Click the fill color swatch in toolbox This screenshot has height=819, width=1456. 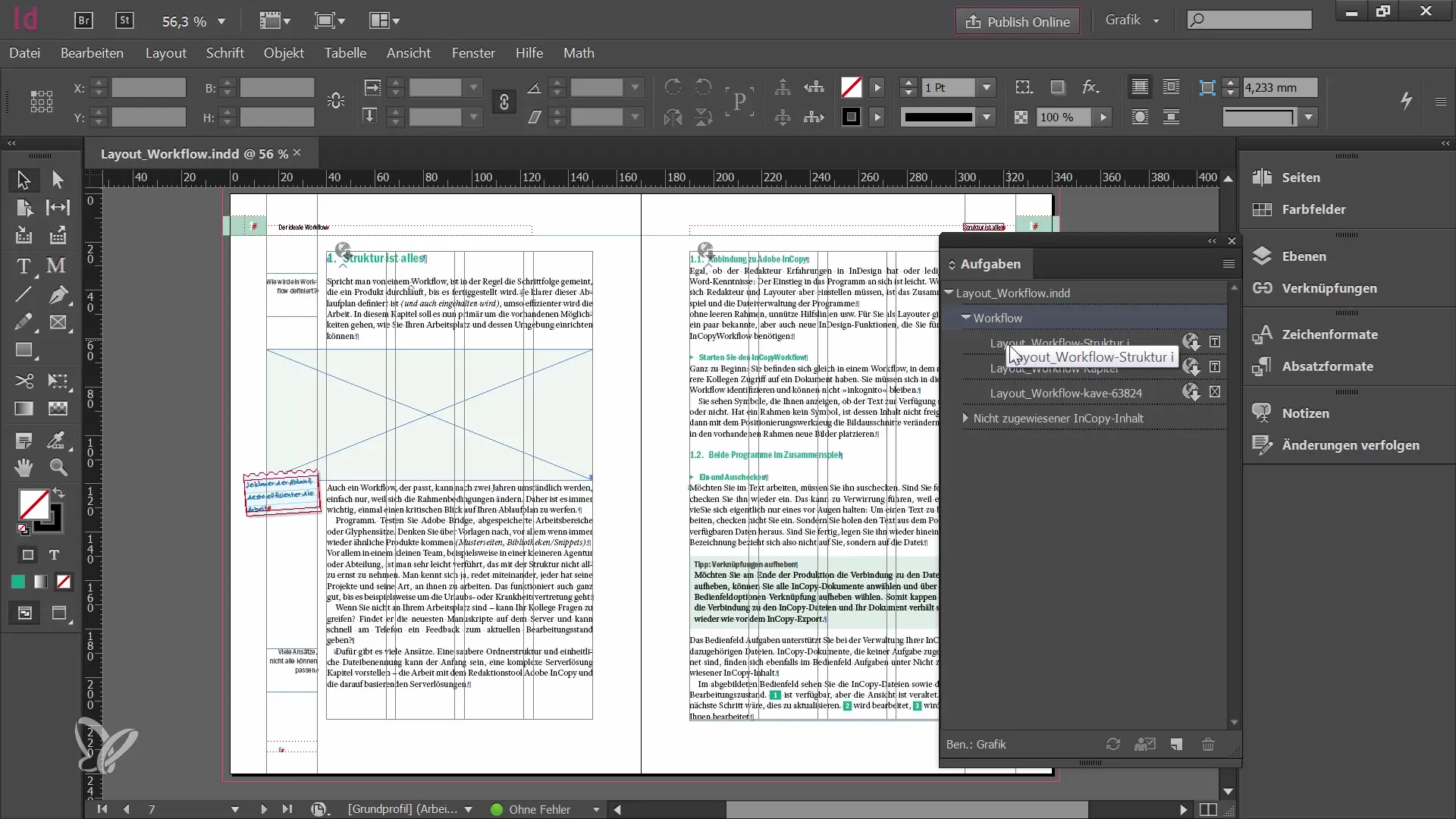(x=33, y=504)
